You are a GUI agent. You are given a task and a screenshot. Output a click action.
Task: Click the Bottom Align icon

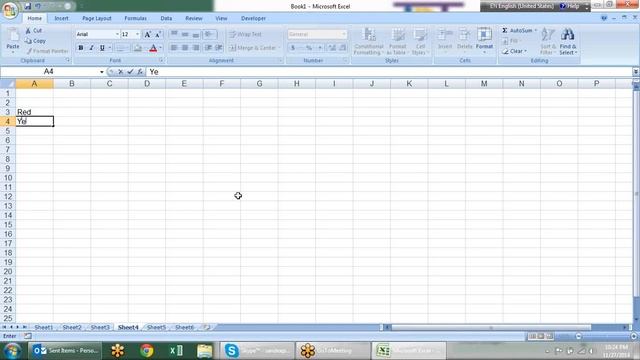pyautogui.click(x=196, y=34)
